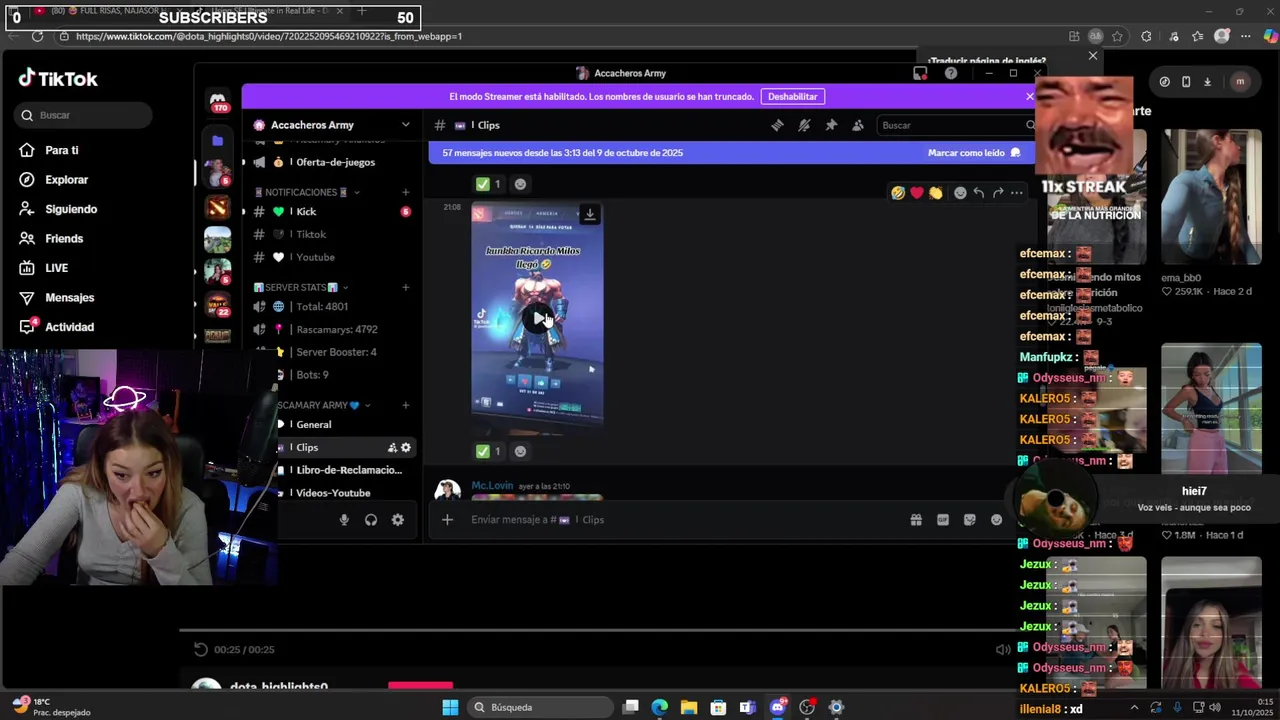React with laughing emoji on hovered message
This screenshot has height=720, width=1280.
(898, 193)
